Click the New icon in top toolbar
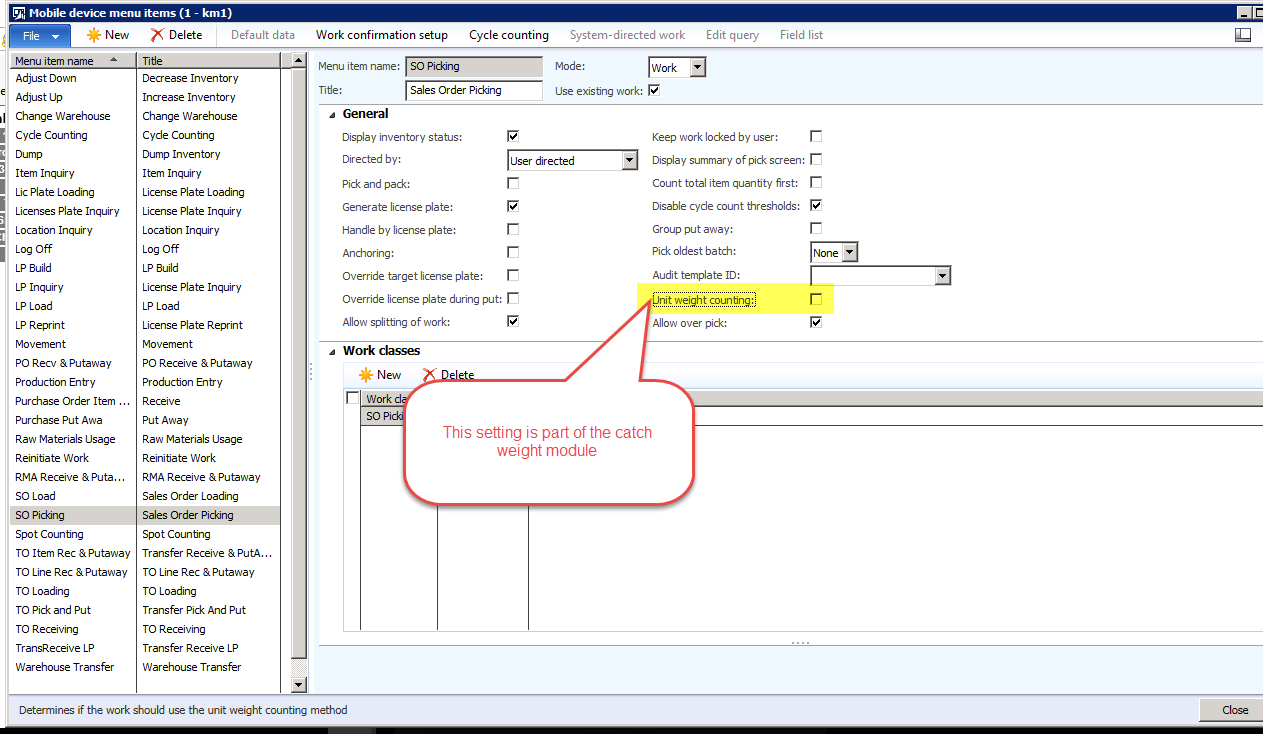 (94, 35)
